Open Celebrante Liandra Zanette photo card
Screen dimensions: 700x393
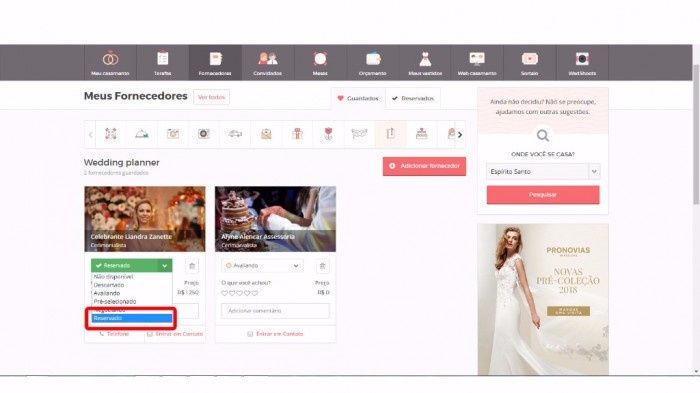145,219
